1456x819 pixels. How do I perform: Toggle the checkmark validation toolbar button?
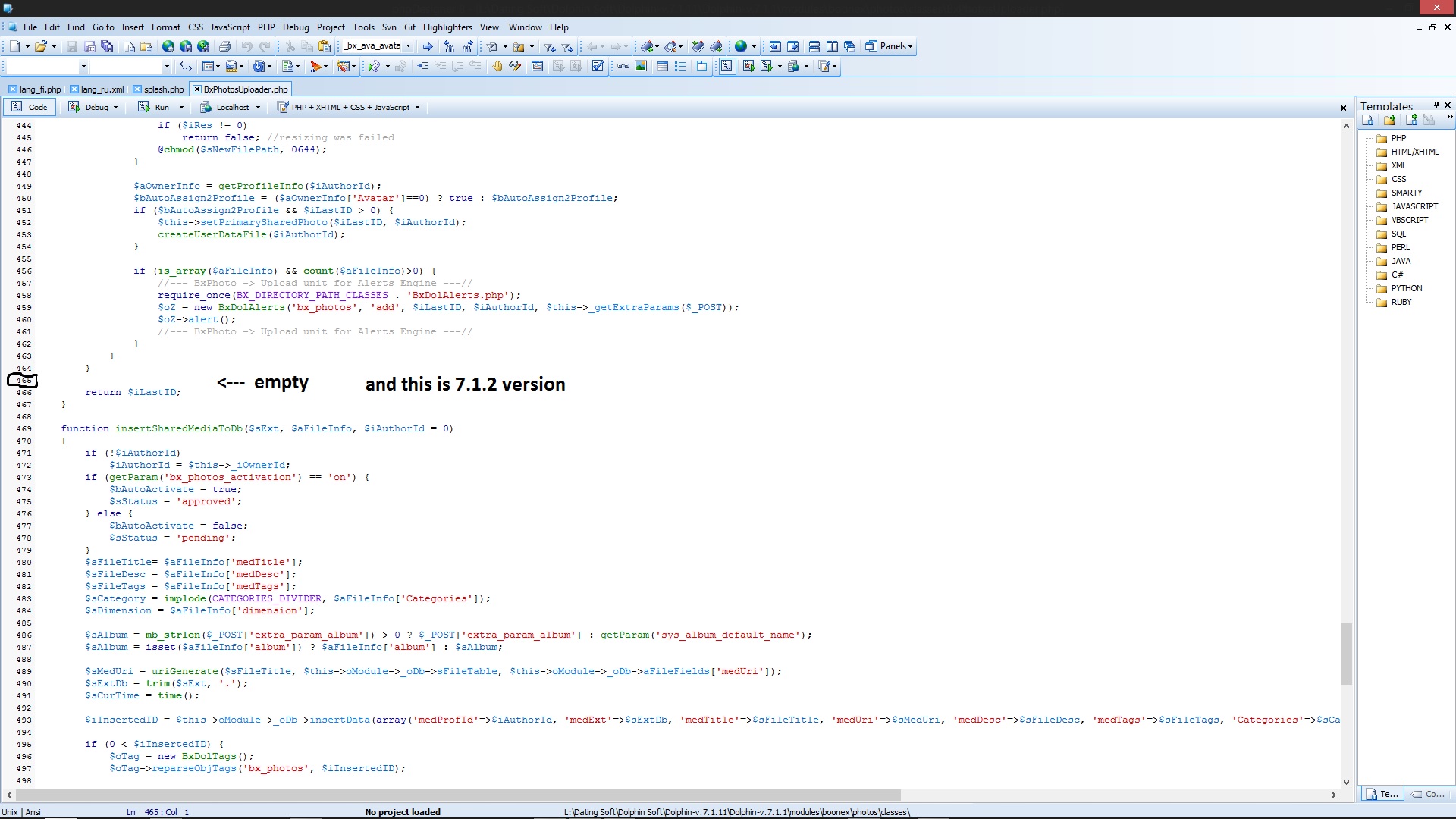(x=598, y=67)
